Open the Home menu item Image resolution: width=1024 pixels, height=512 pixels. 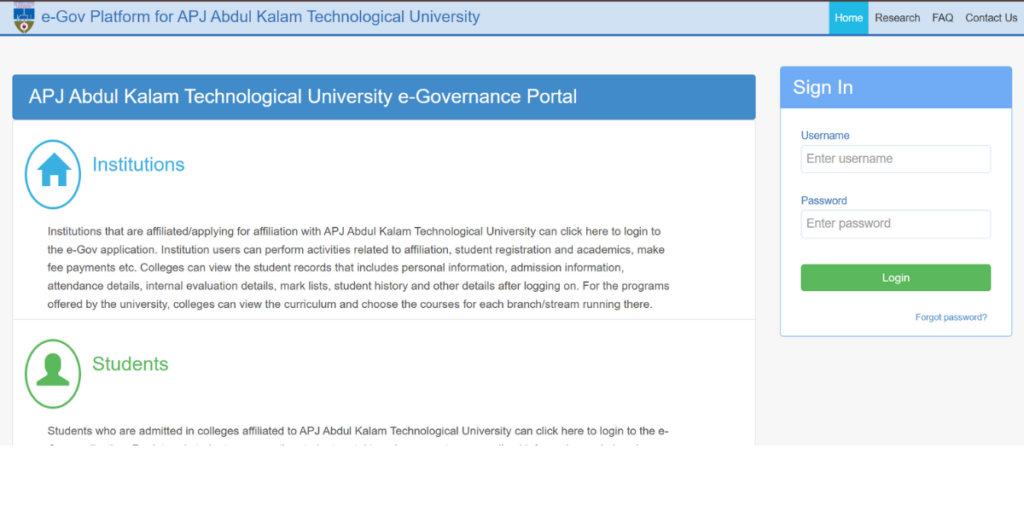tap(848, 18)
